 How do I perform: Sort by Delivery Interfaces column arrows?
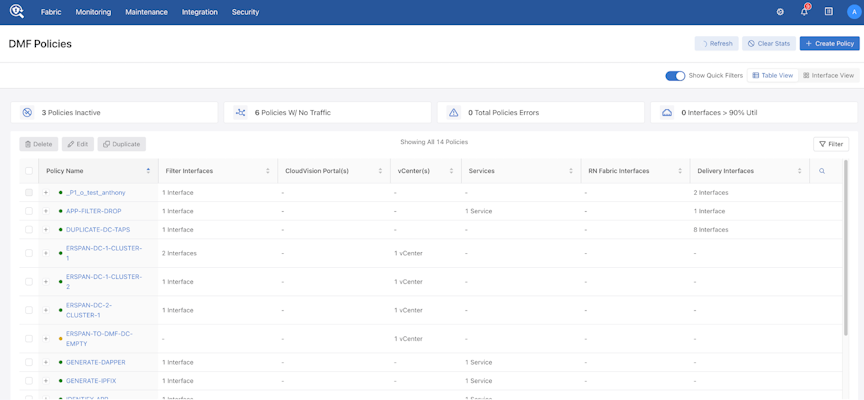(800, 171)
